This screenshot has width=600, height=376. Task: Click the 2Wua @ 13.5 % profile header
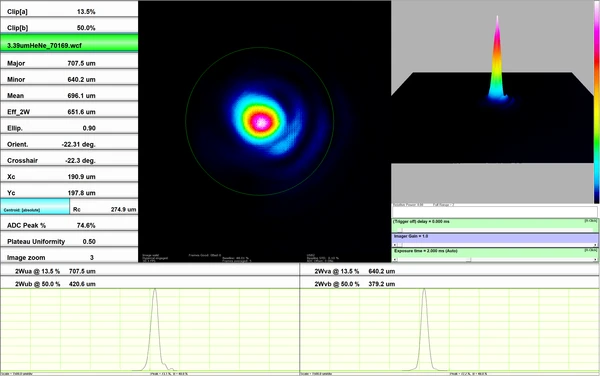(150, 271)
